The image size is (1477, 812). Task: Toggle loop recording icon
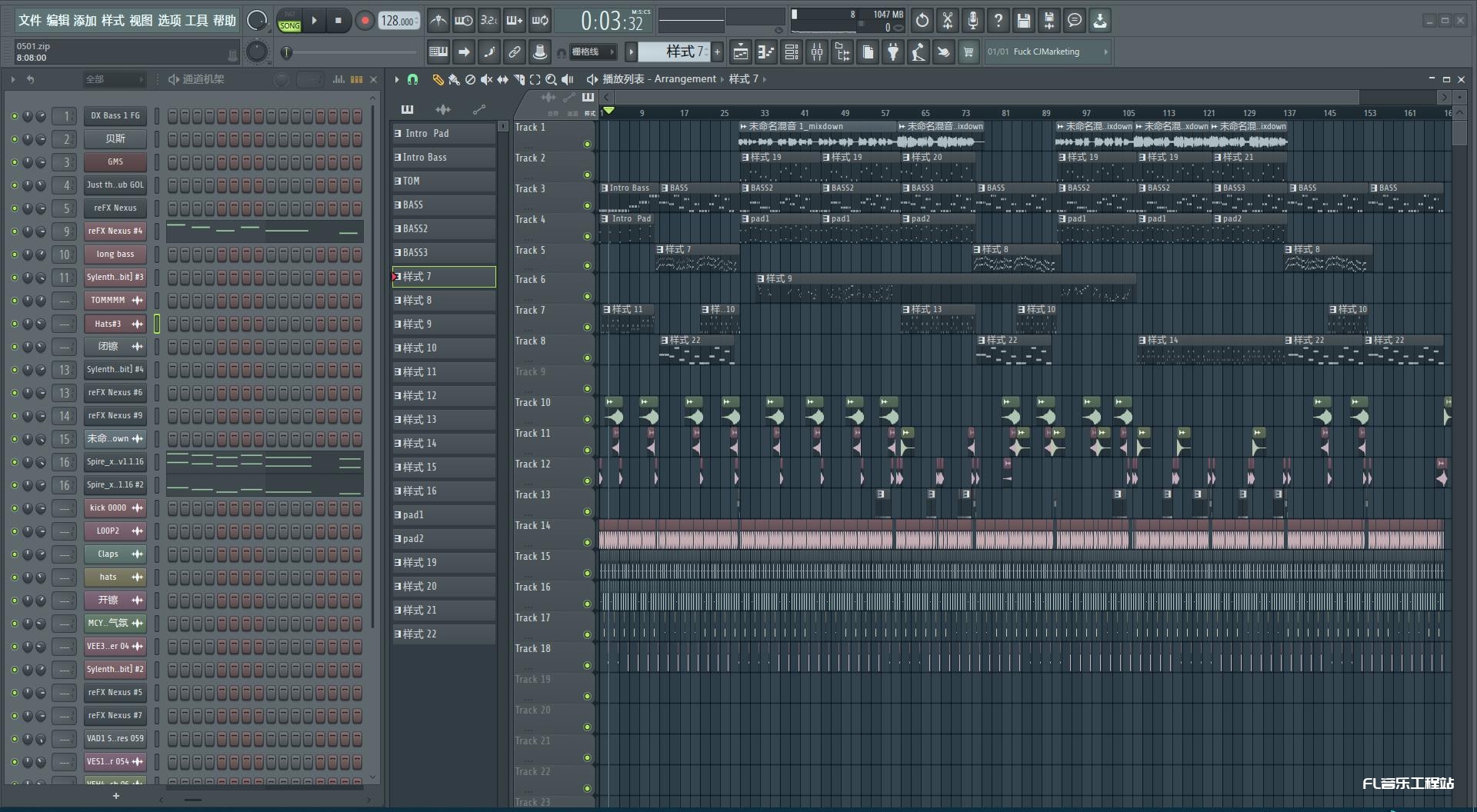pyautogui.click(x=540, y=21)
